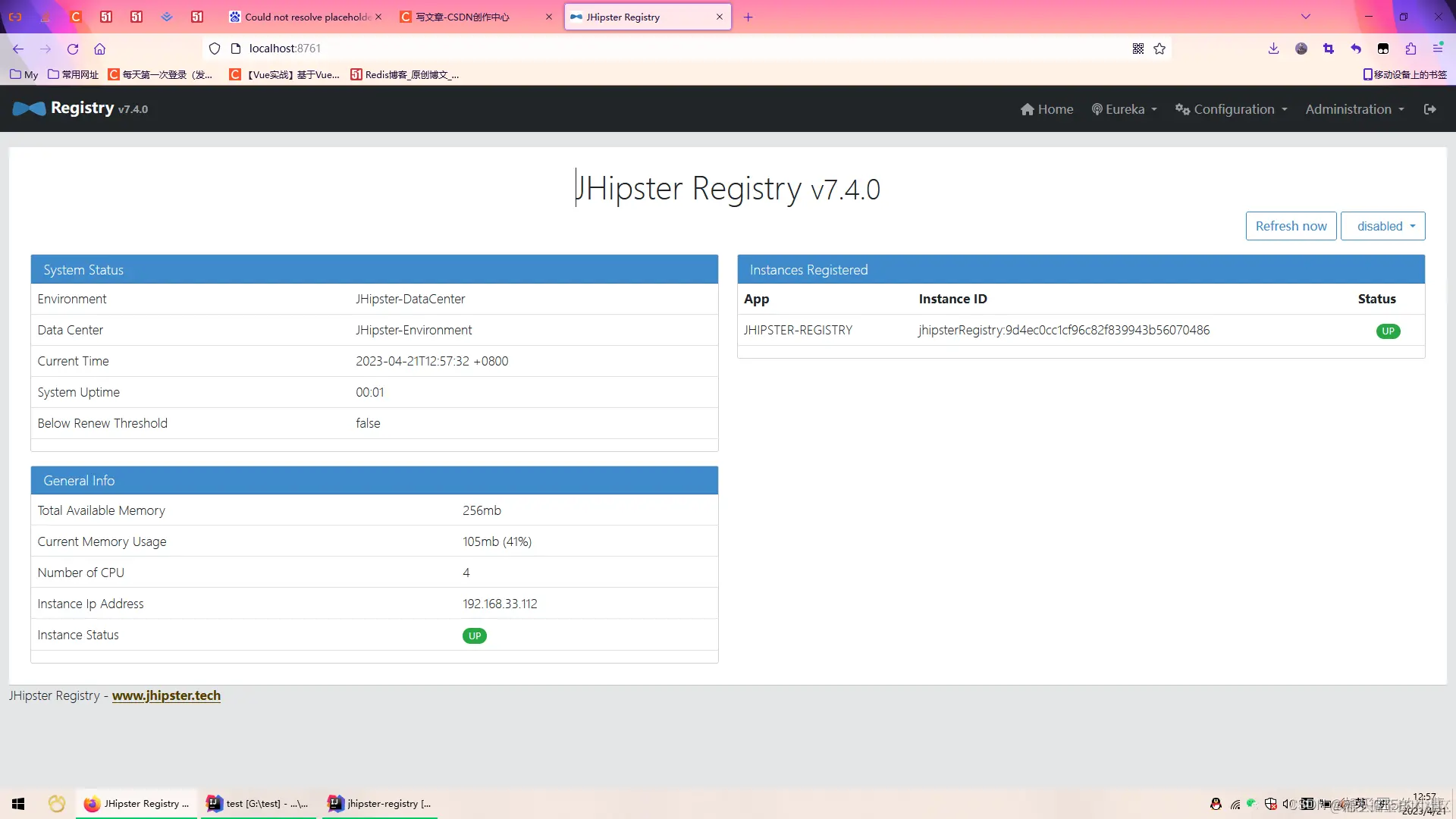1456x819 pixels.
Task: Open the Eureka dropdown menu
Action: click(x=1125, y=109)
